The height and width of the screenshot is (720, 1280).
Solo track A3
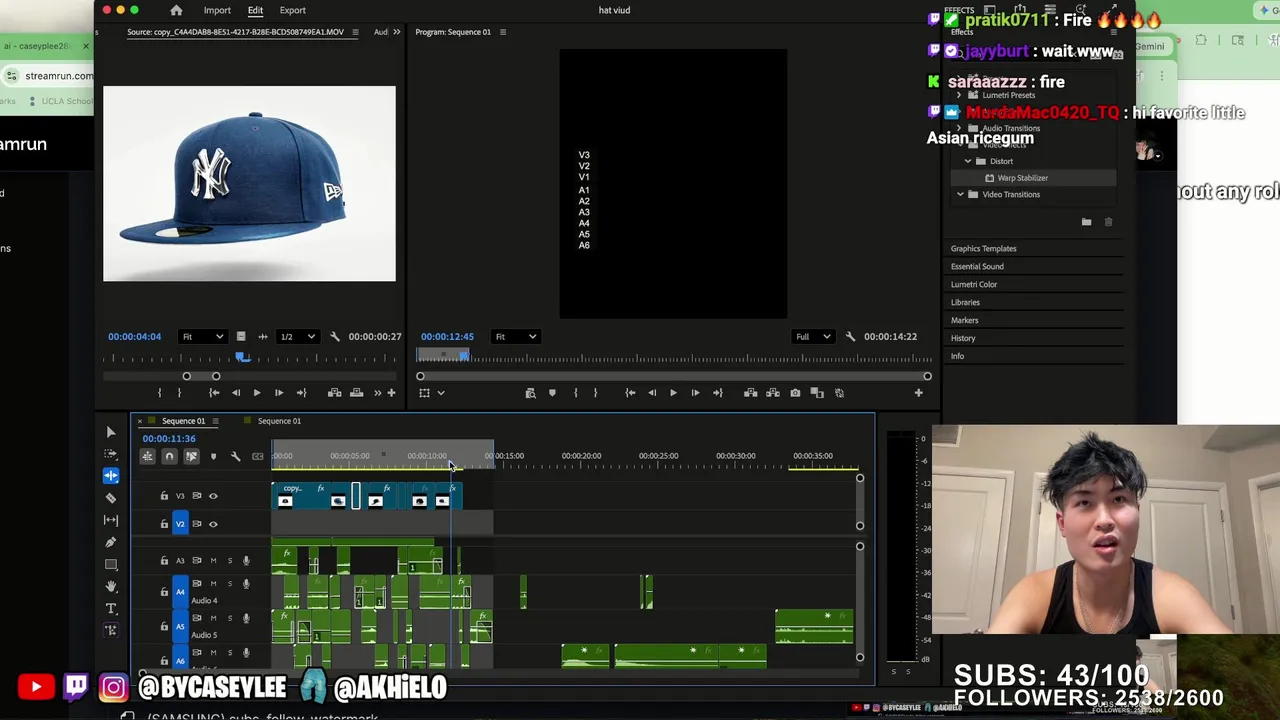[229, 561]
